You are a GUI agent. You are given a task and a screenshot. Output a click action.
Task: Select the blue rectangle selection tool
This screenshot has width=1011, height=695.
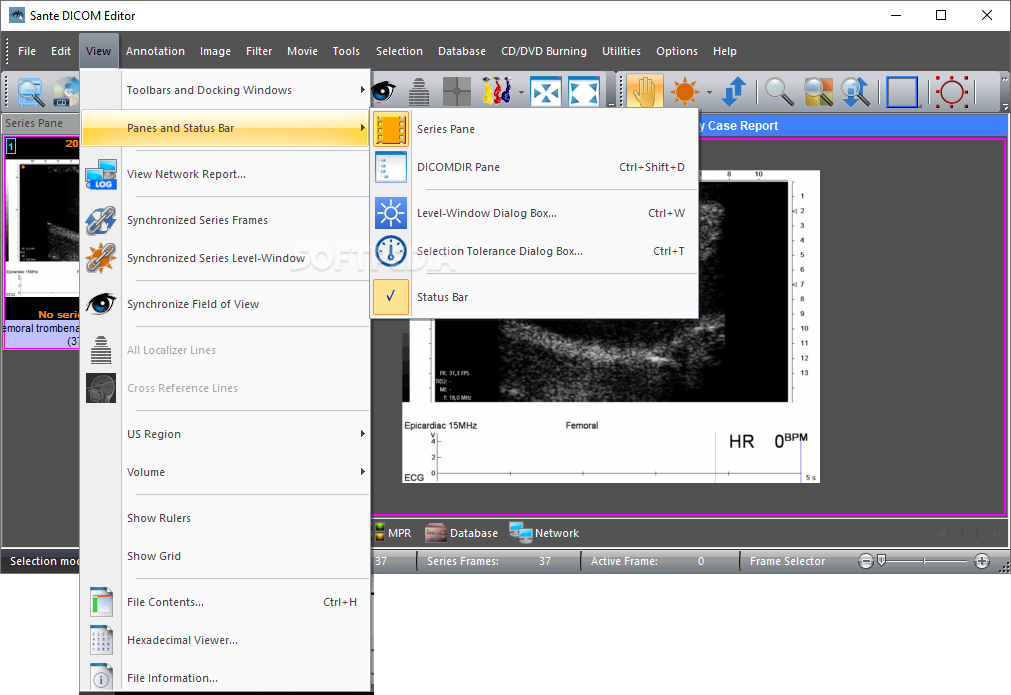point(902,92)
